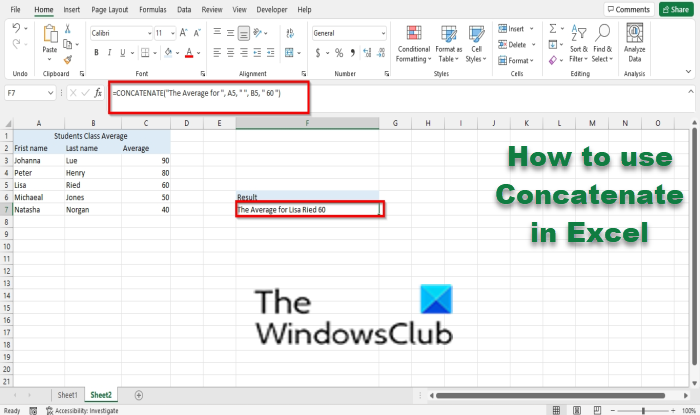Screen dimensions: 700x415
Task: Decrease font size with the smaller A icon
Action: pyautogui.click(x=197, y=33)
